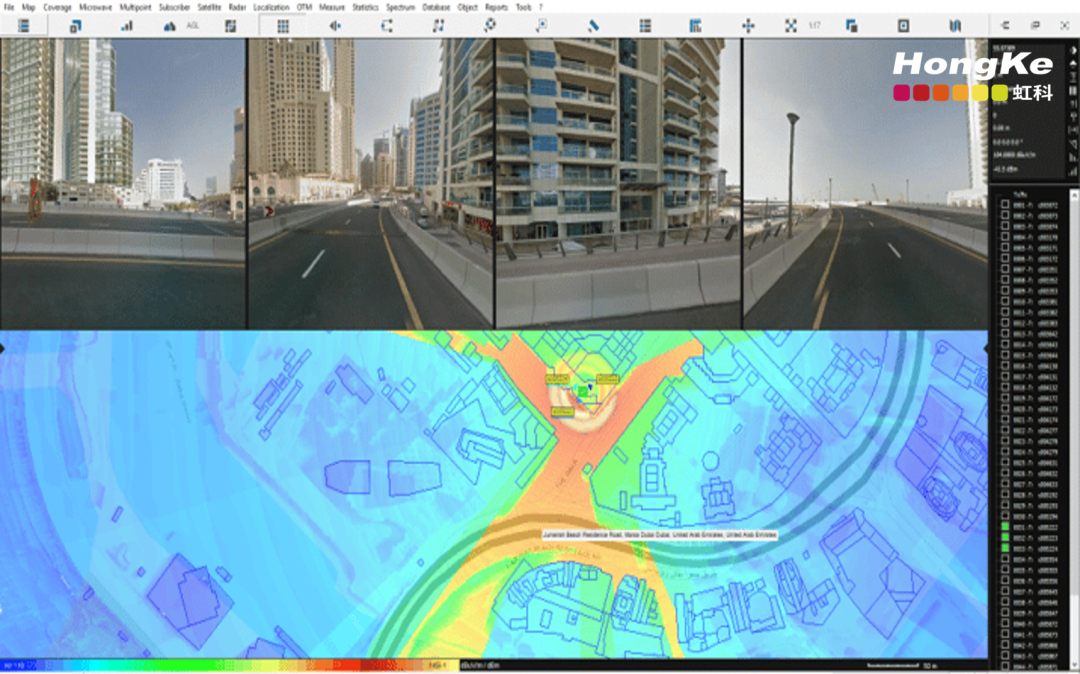Screen dimensions: 1080x674
Task: Click the bar chart report icon
Action: point(696,26)
